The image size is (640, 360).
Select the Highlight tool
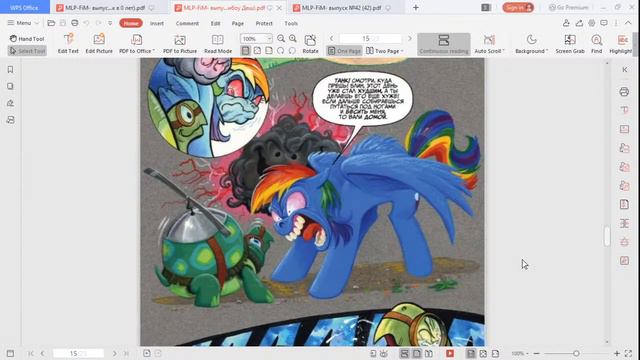click(621, 44)
